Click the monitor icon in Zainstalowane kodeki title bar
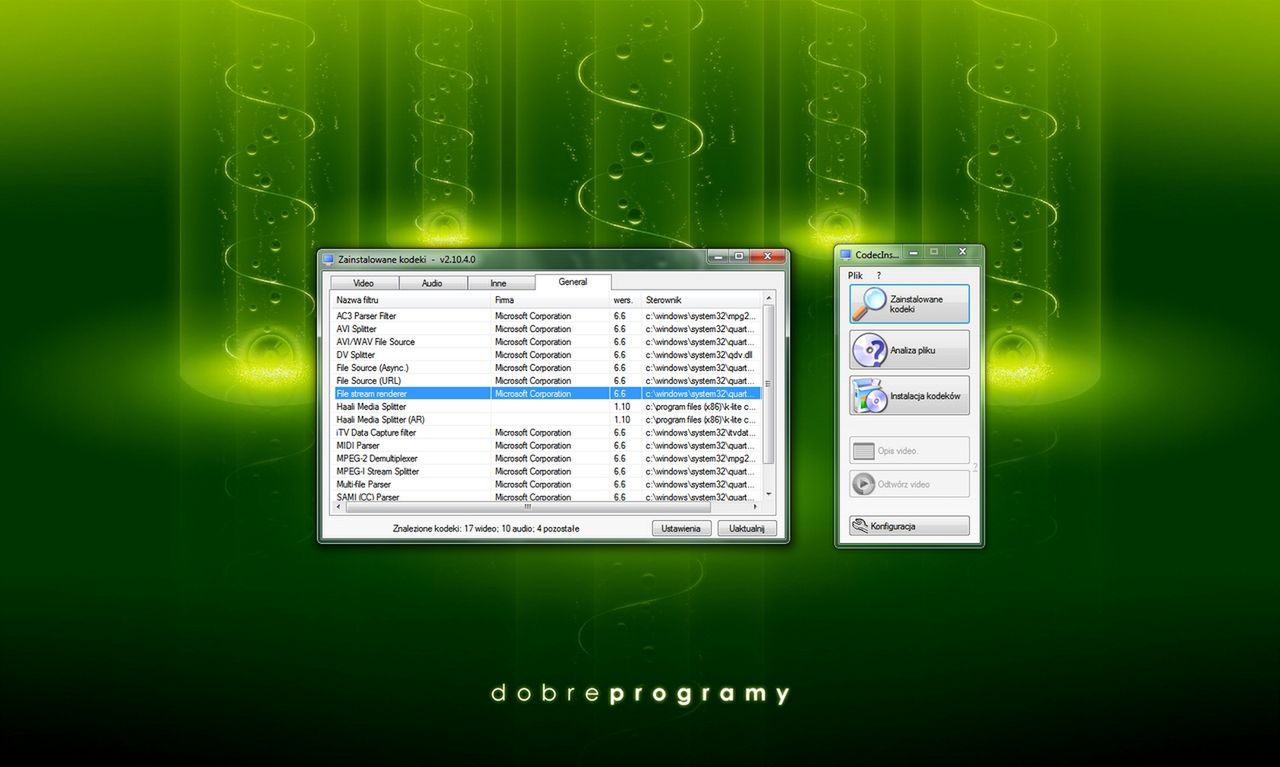 327,259
